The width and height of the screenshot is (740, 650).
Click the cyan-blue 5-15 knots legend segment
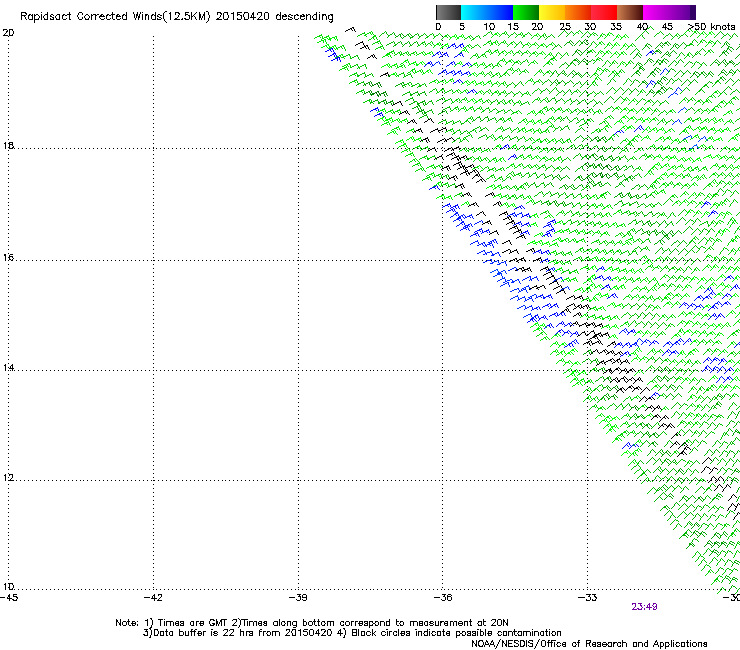(487, 12)
